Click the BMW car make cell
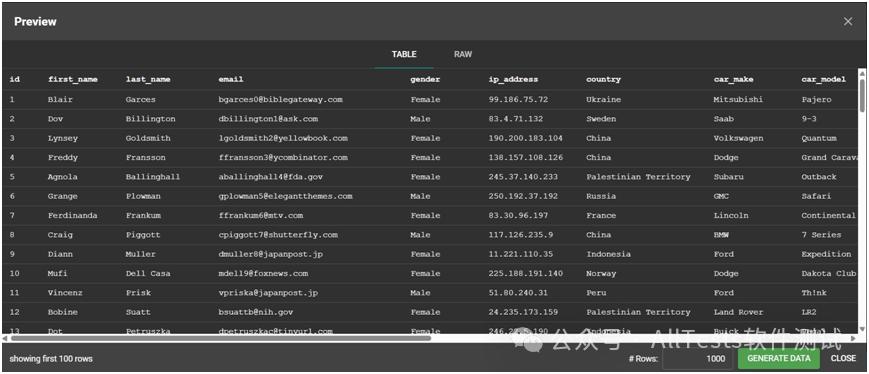The width and height of the screenshot is (869, 374). pos(721,235)
